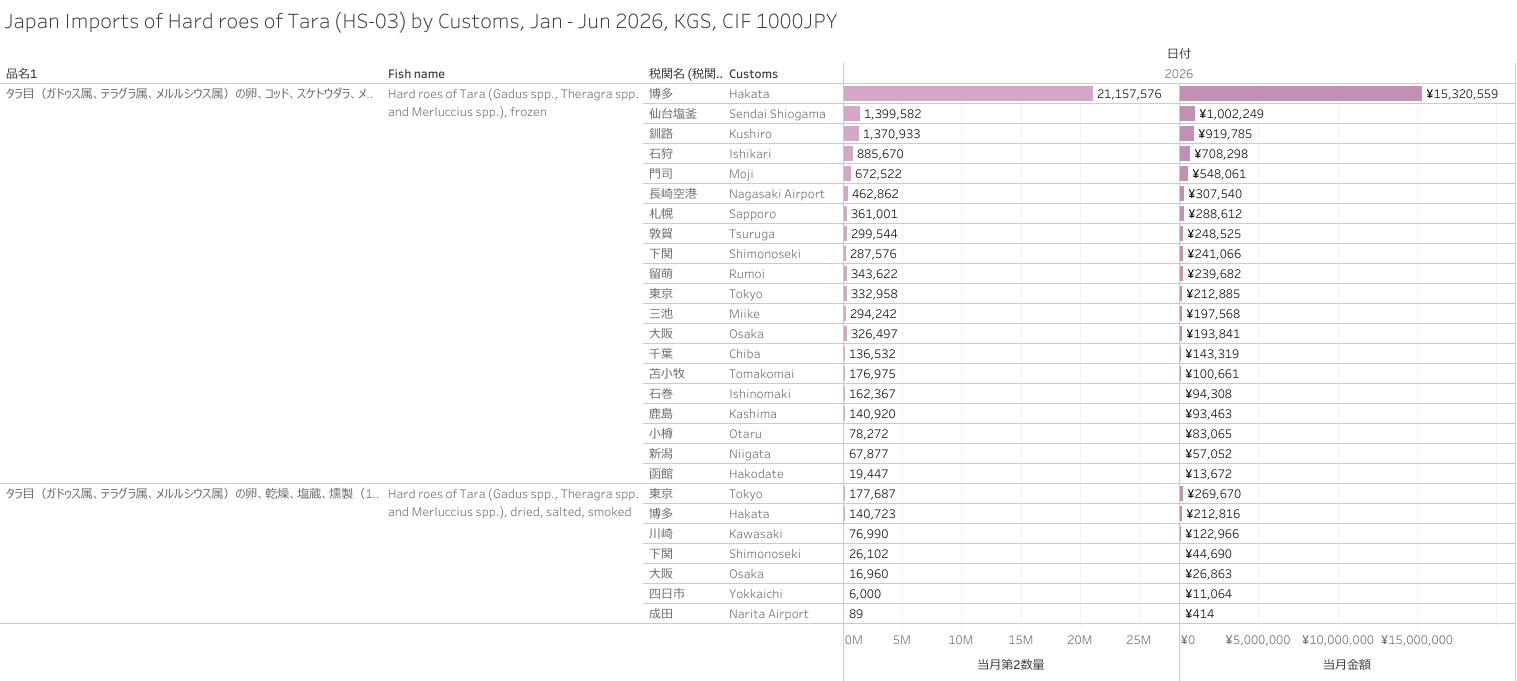Click the Japanese label '長崎空港'
This screenshot has height=681, width=1517.
coord(673,193)
